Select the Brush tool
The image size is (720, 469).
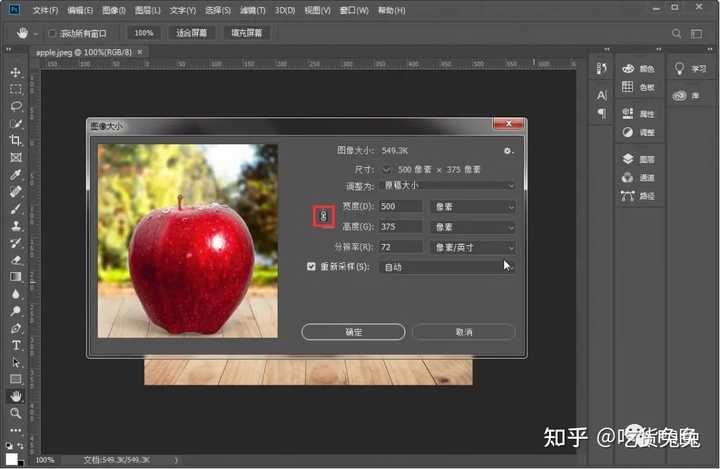coord(16,209)
